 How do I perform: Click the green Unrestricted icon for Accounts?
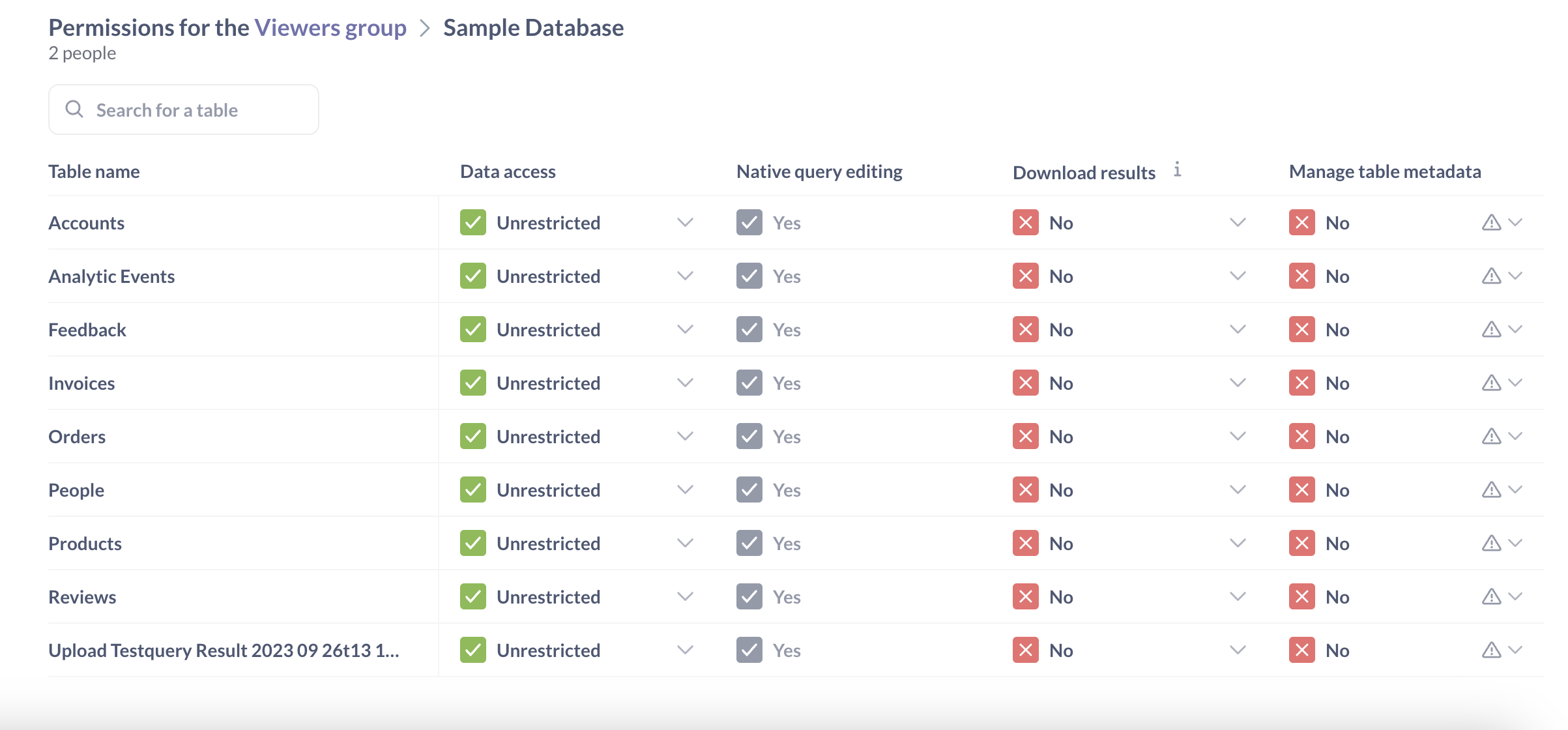point(472,222)
